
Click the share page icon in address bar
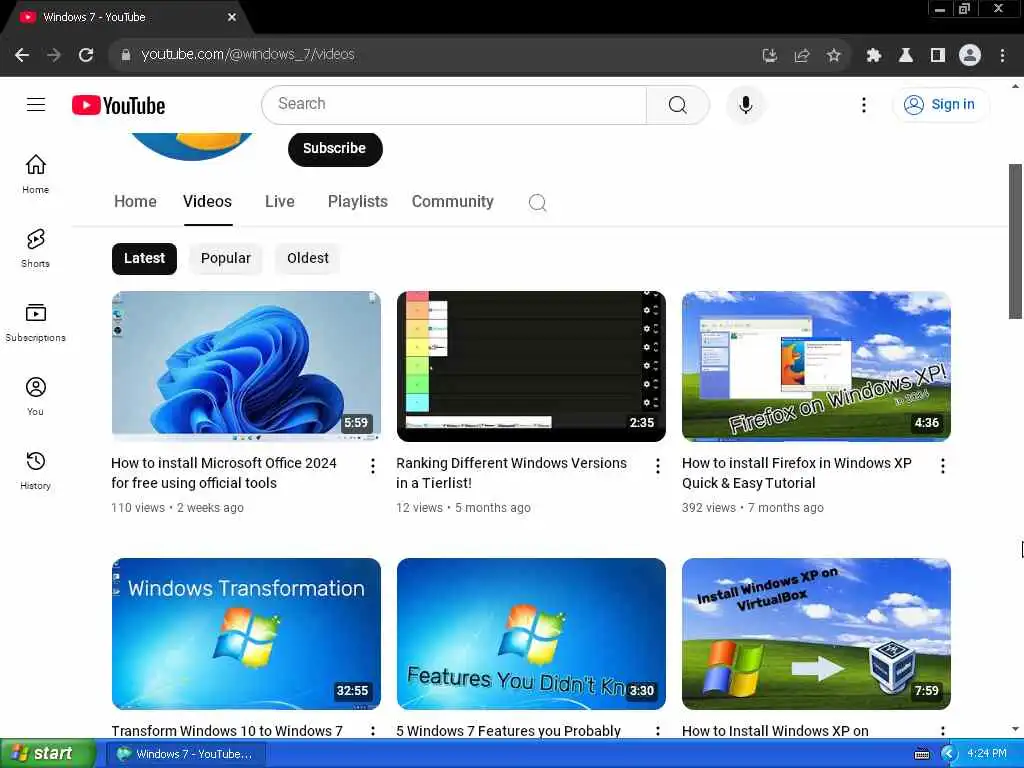802,56
